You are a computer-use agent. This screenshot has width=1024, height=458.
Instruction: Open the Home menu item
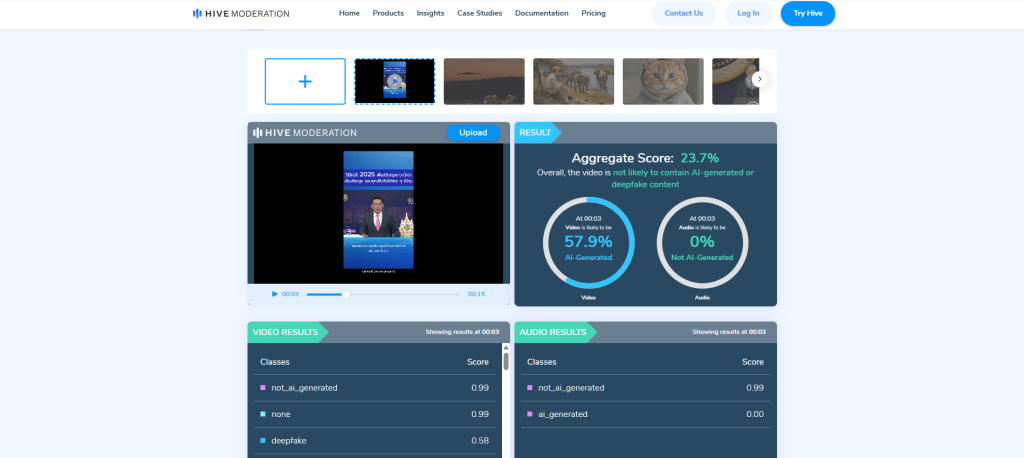click(x=349, y=14)
